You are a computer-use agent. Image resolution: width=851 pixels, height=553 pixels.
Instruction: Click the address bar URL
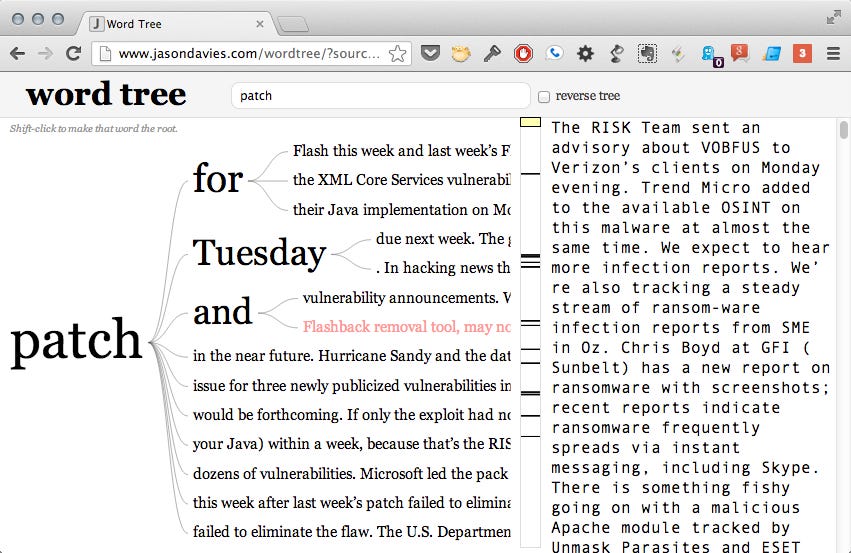[x=249, y=53]
